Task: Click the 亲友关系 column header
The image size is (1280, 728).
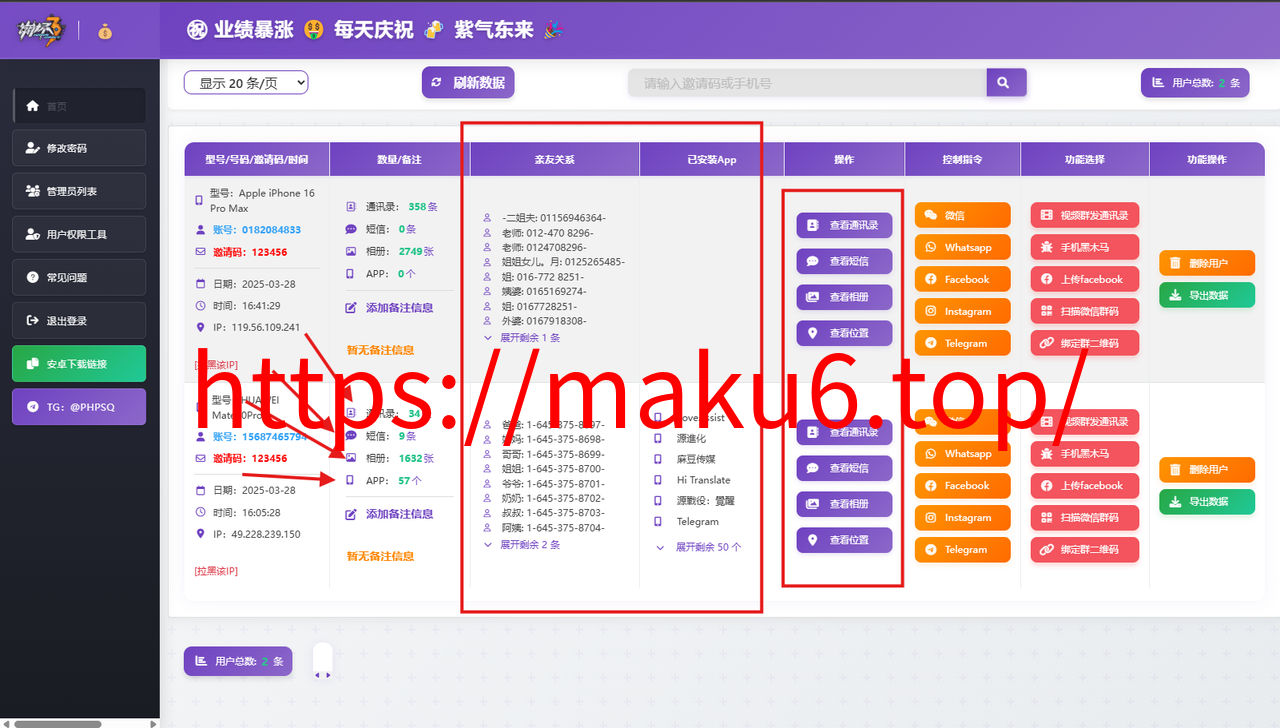Action: 554,160
